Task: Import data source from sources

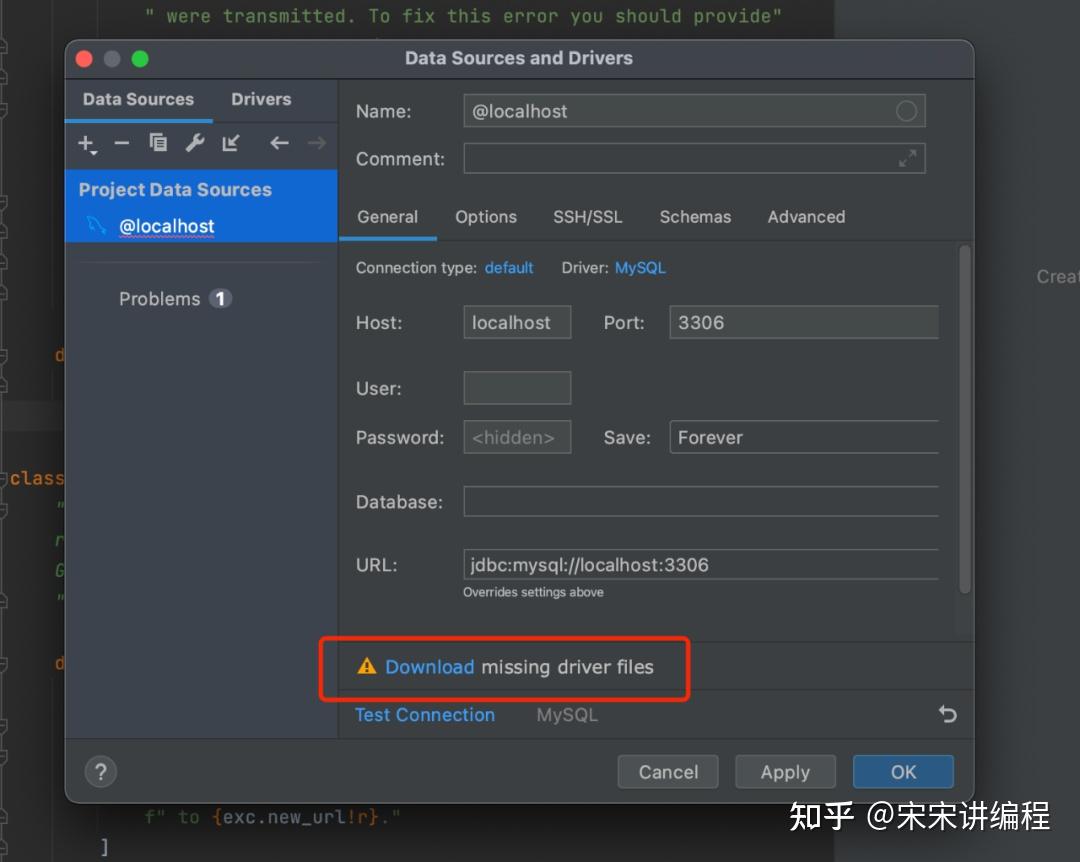Action: (231, 143)
